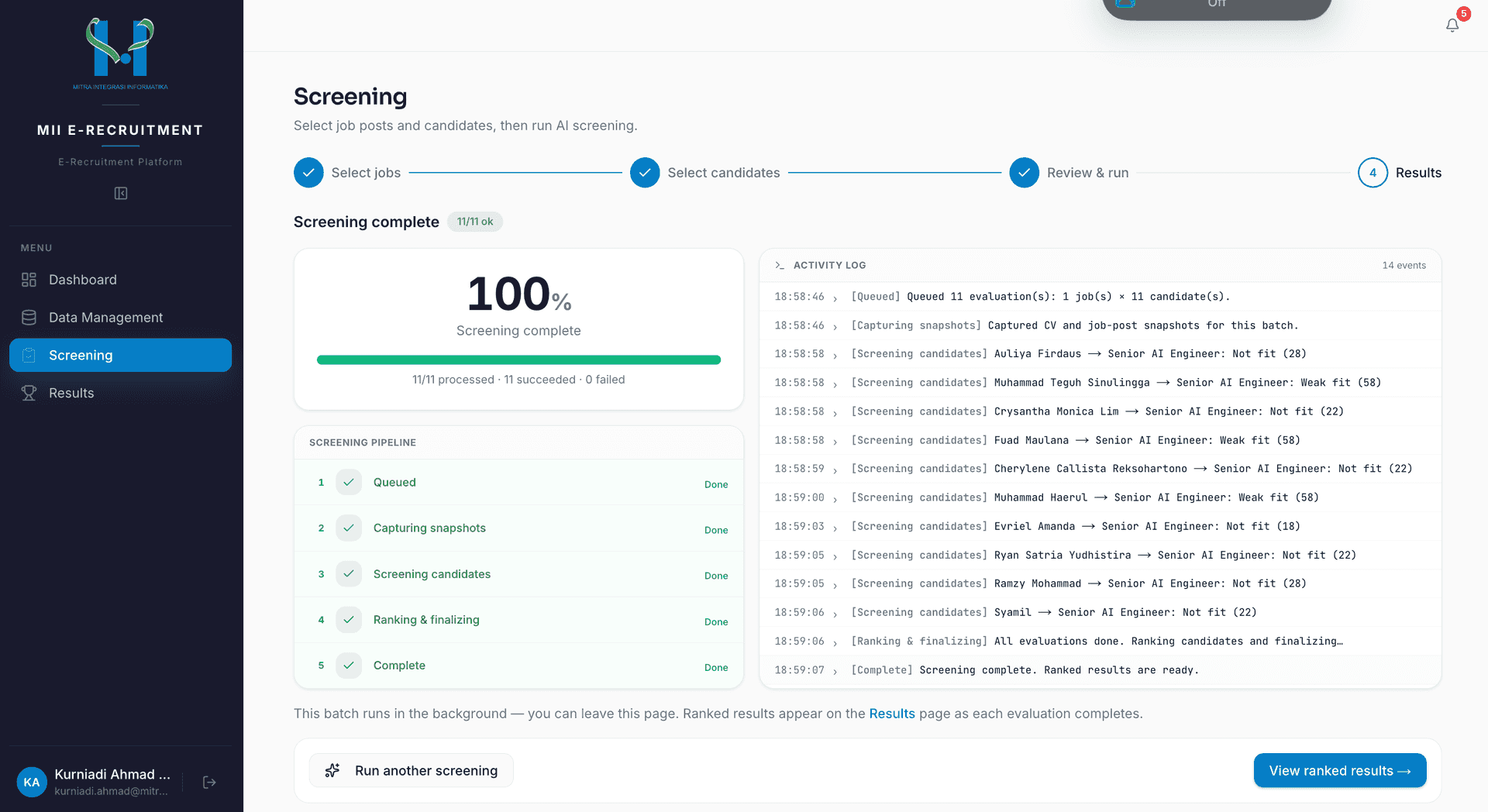Expand the Syamil log entry chevron
The image size is (1488, 812).
tap(835, 614)
